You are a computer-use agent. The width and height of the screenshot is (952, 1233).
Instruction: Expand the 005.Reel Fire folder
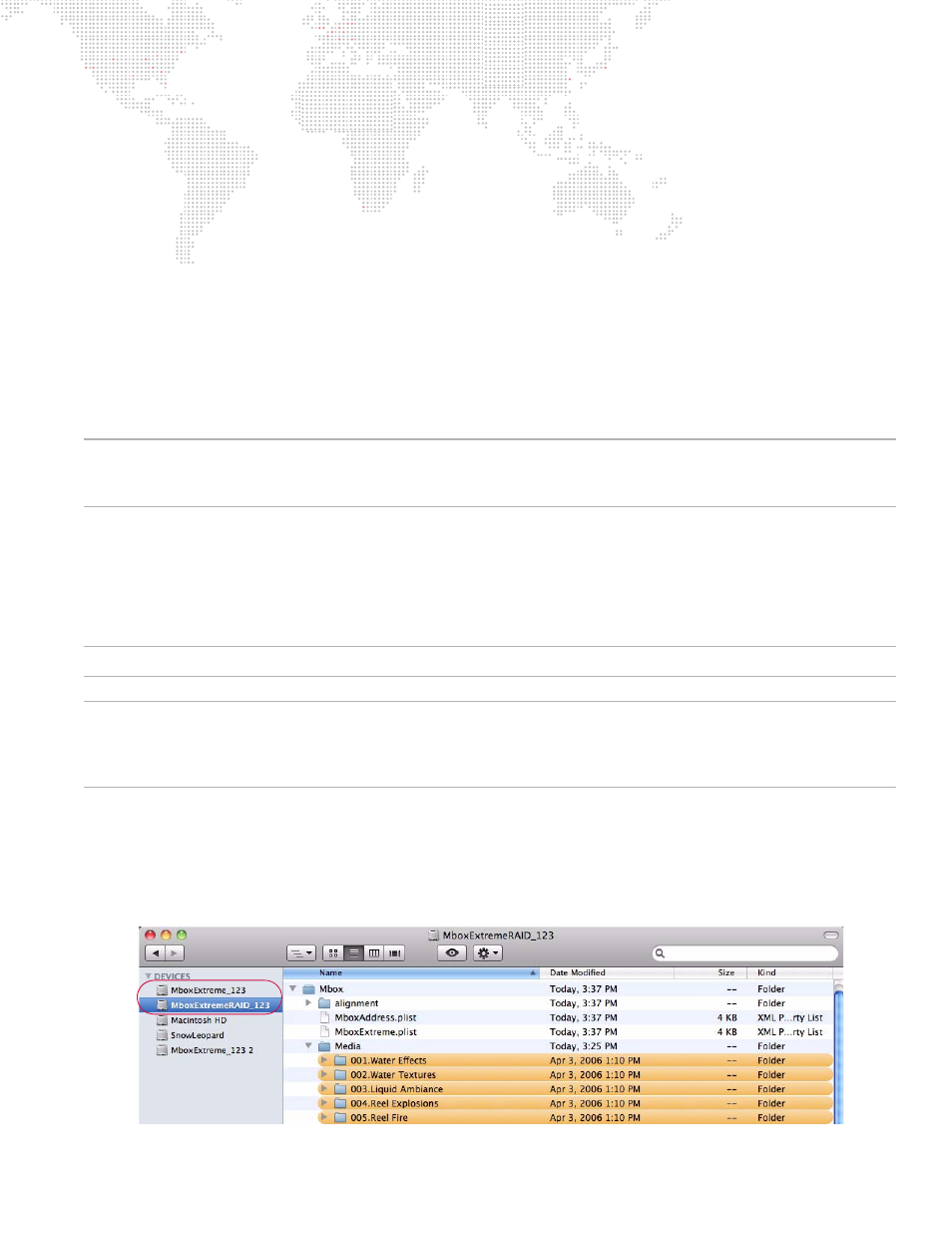[323, 1118]
